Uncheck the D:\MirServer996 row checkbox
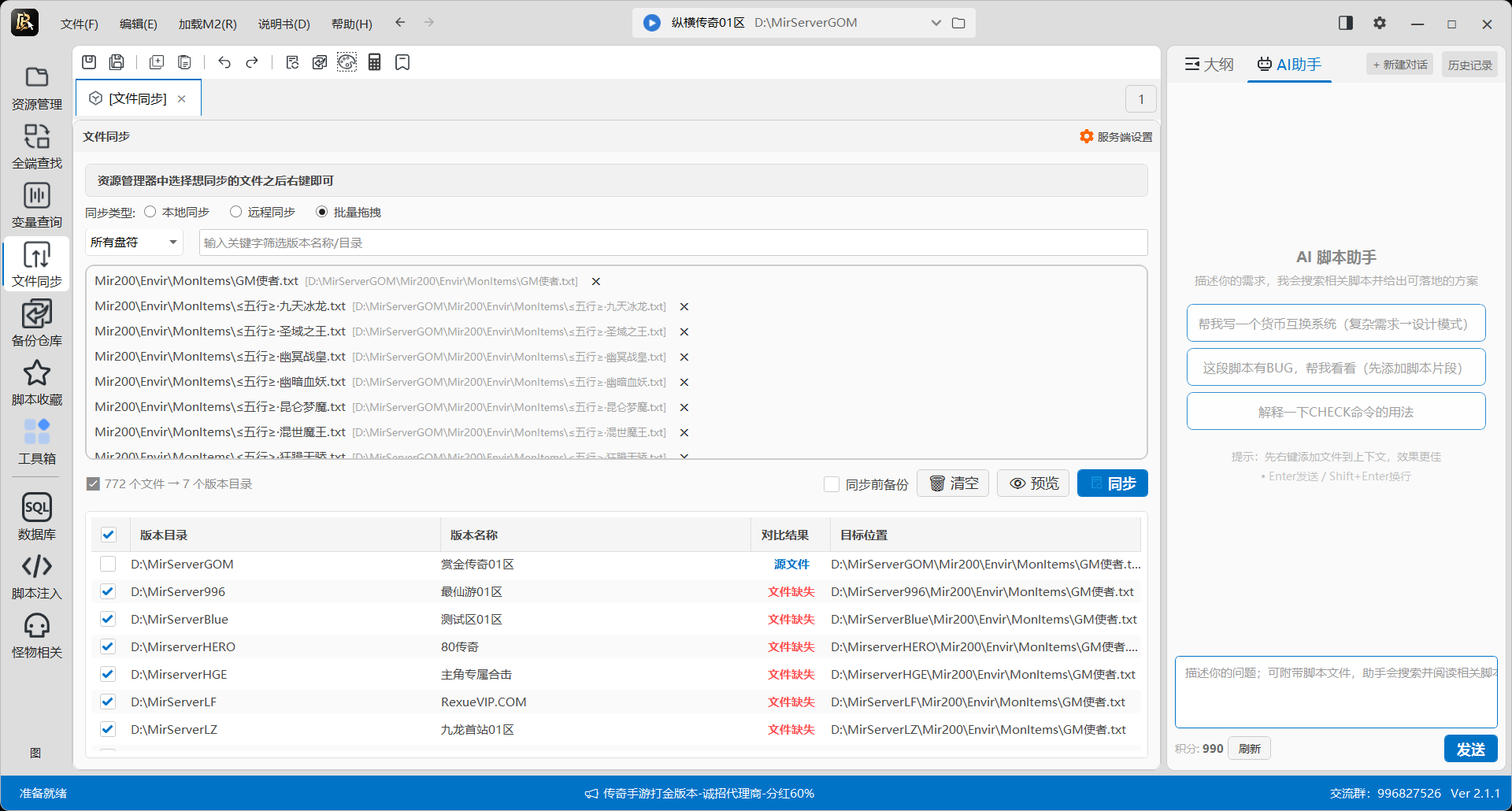The height and width of the screenshot is (811, 1512). [x=108, y=591]
